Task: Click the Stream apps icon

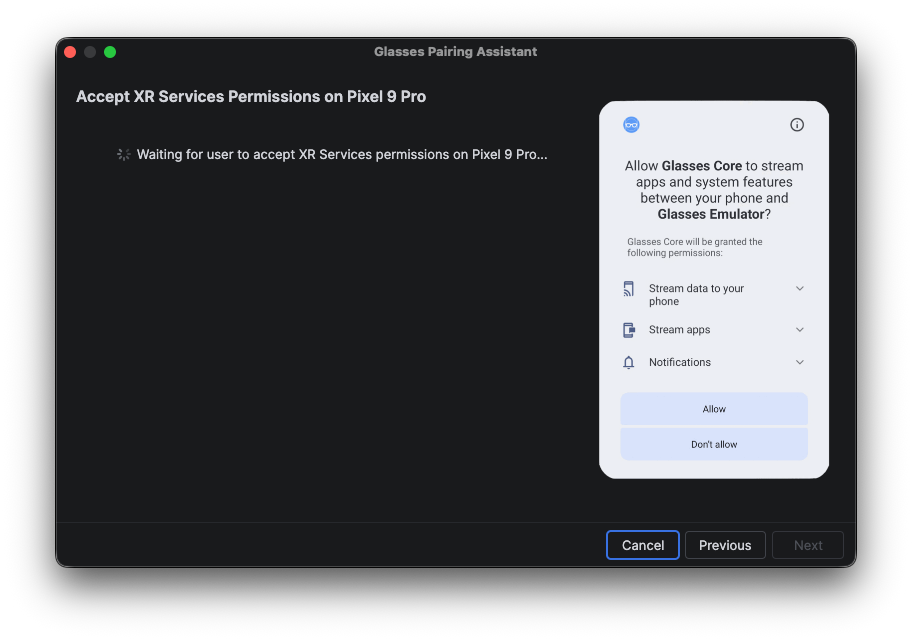Action: 629,330
